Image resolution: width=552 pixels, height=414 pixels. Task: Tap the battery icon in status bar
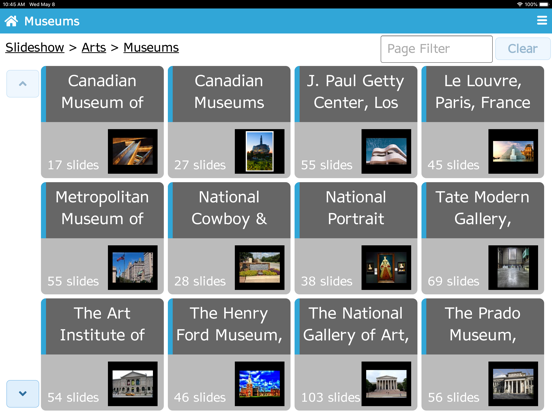[544, 4]
